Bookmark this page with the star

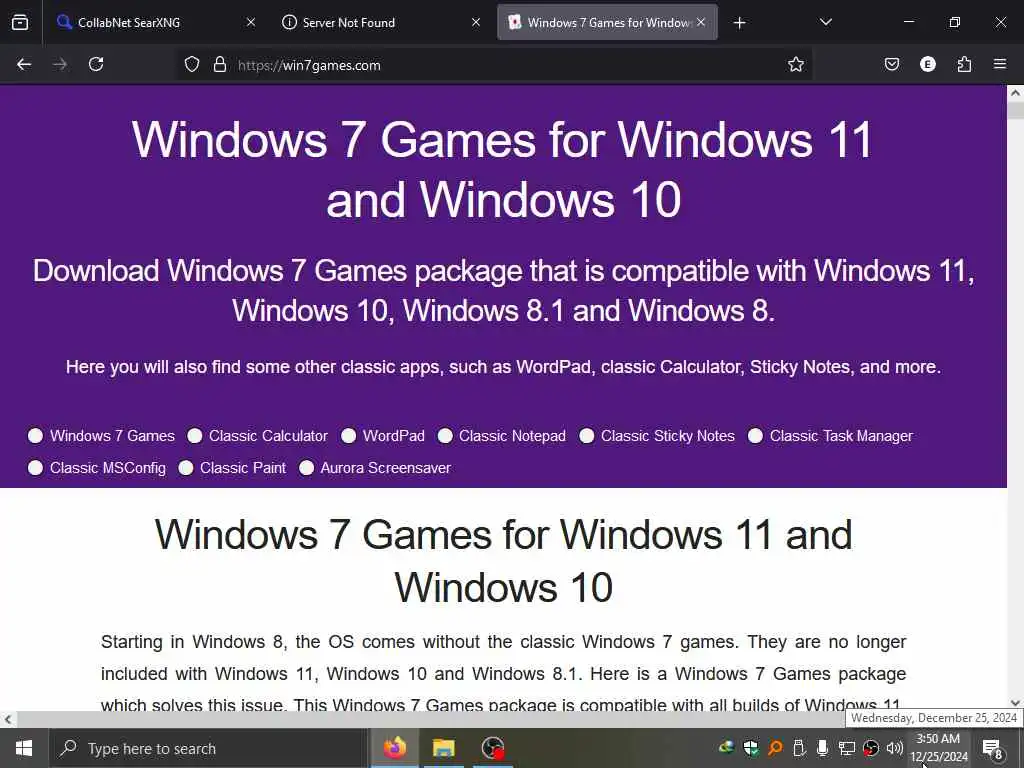point(795,65)
